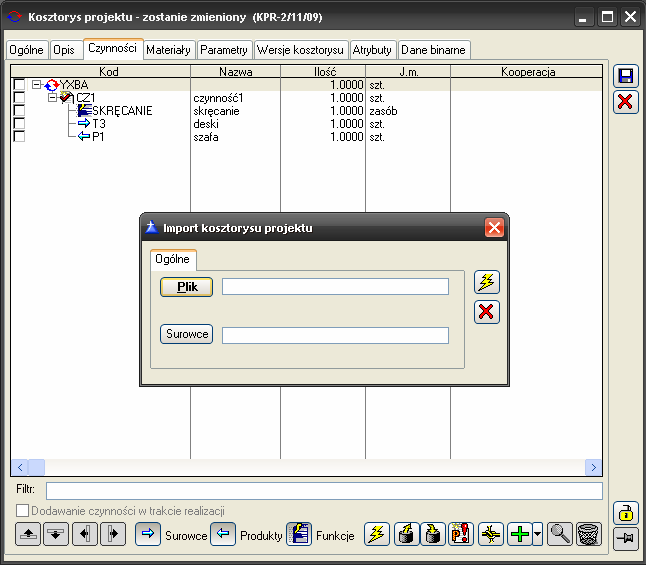Click the lightning icon in the bottom toolbar
This screenshot has width=646, height=565.
click(377, 534)
